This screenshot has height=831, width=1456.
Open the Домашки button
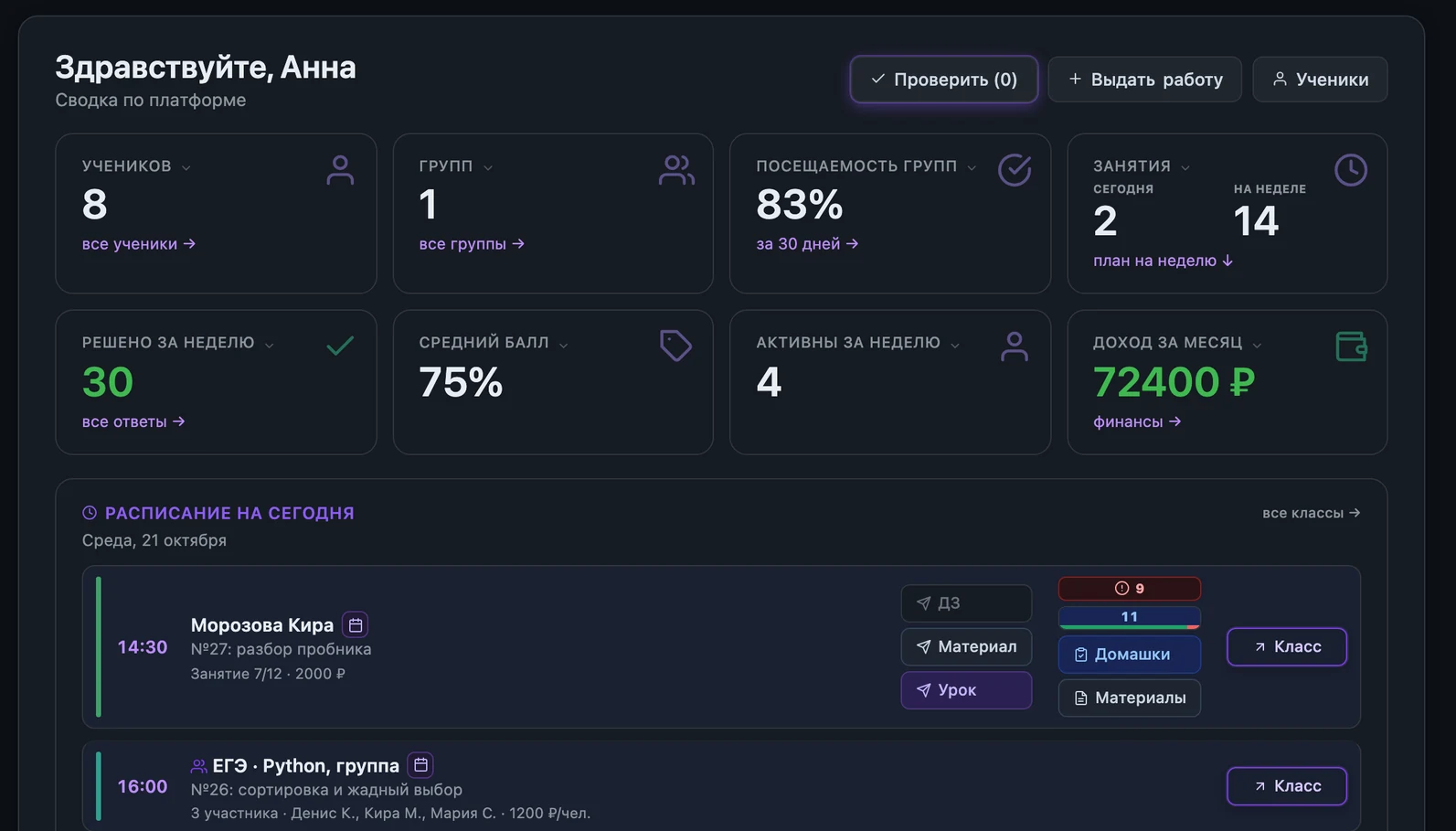(x=1130, y=655)
